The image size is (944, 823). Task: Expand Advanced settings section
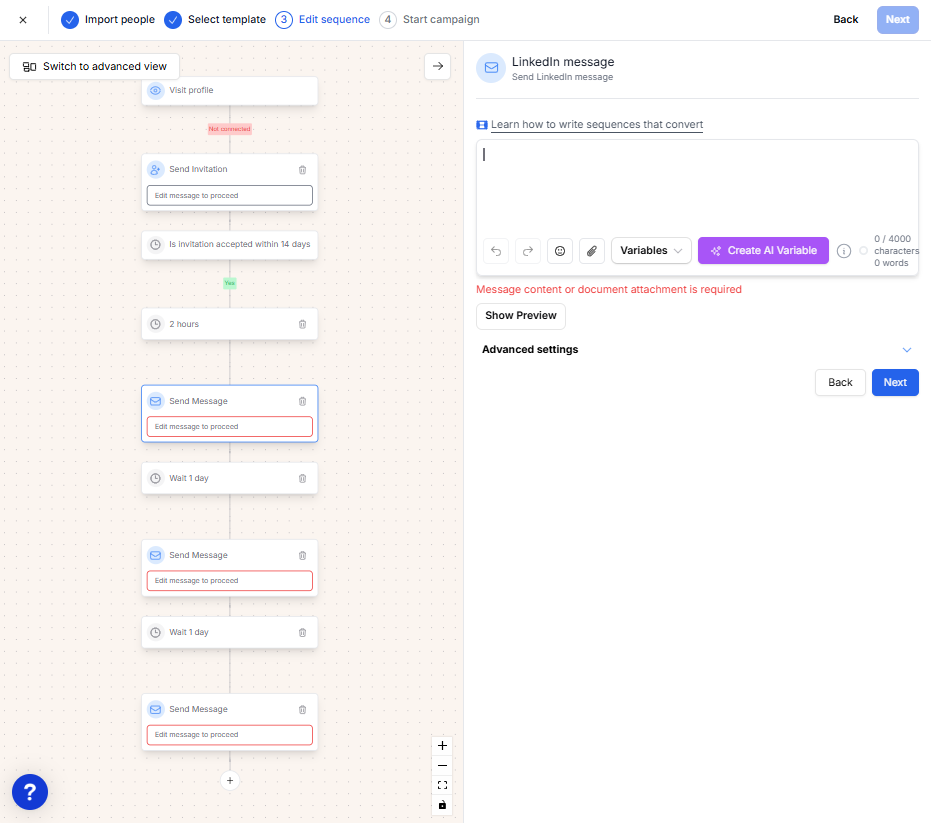coord(697,350)
